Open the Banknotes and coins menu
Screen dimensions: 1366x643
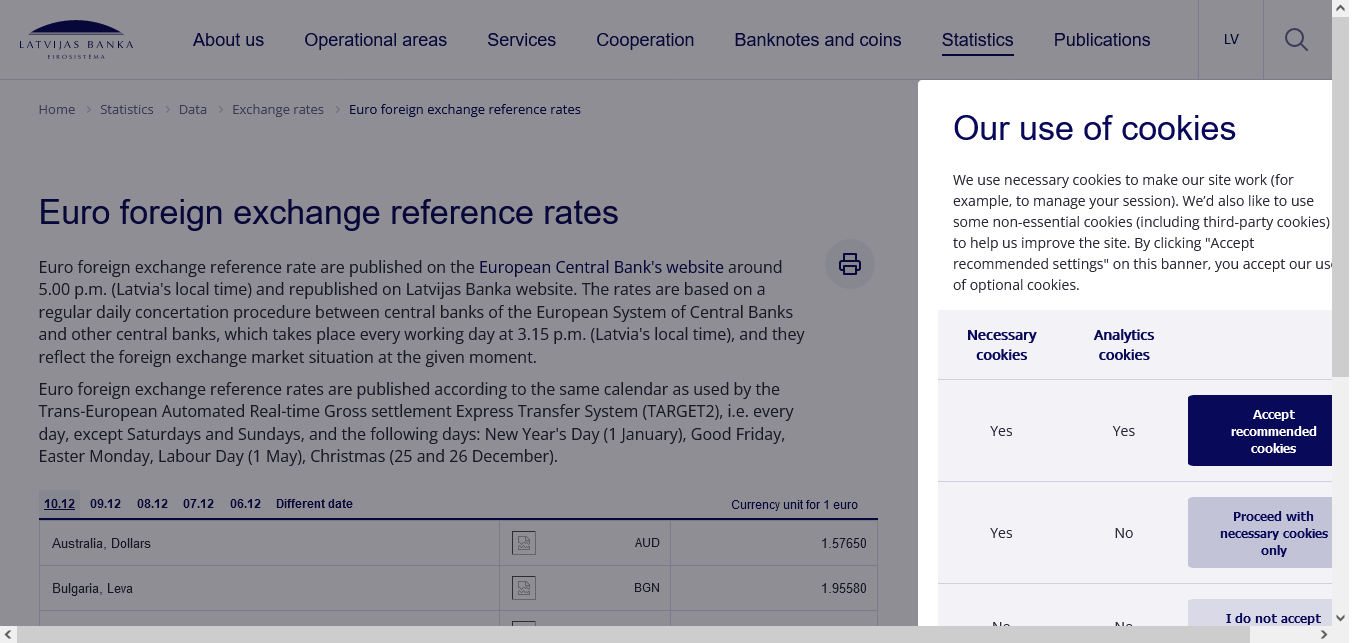tap(817, 40)
